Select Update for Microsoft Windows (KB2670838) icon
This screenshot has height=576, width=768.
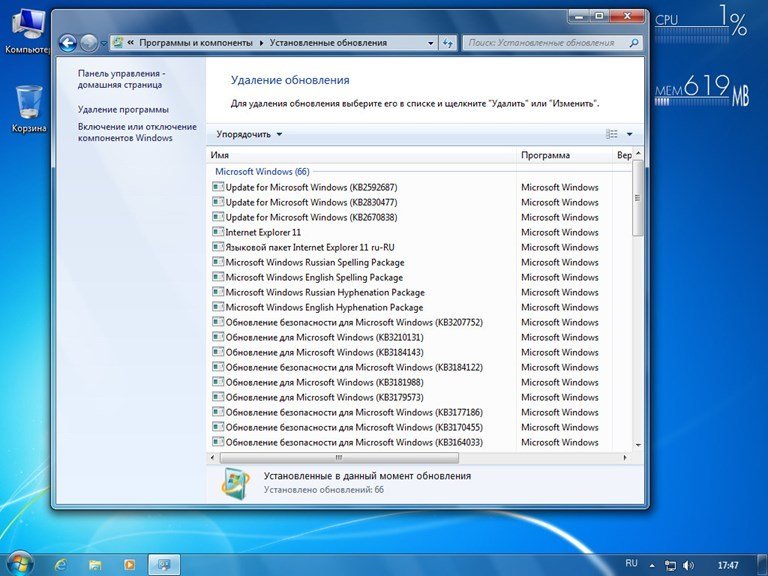218,216
